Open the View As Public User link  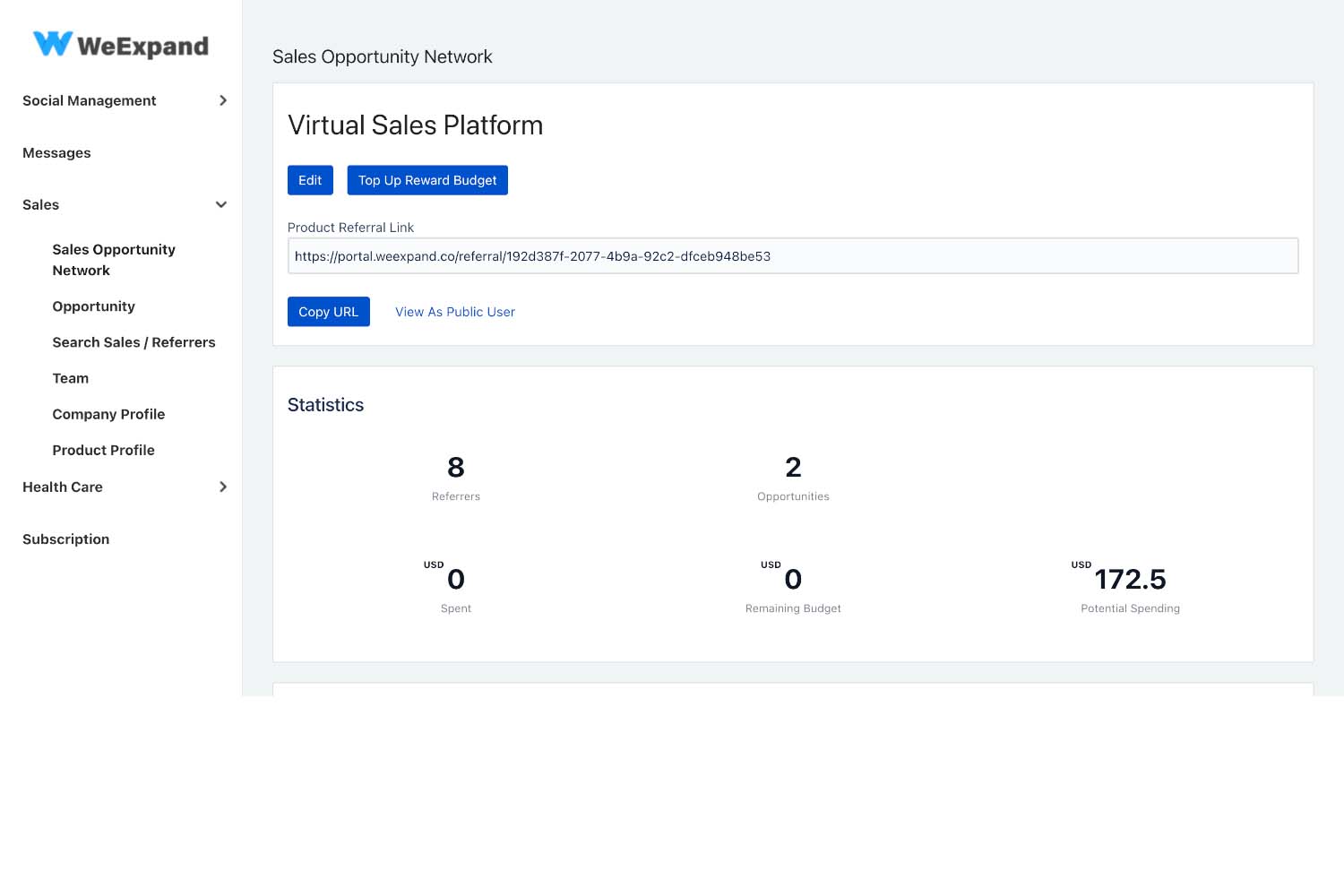[x=455, y=312]
